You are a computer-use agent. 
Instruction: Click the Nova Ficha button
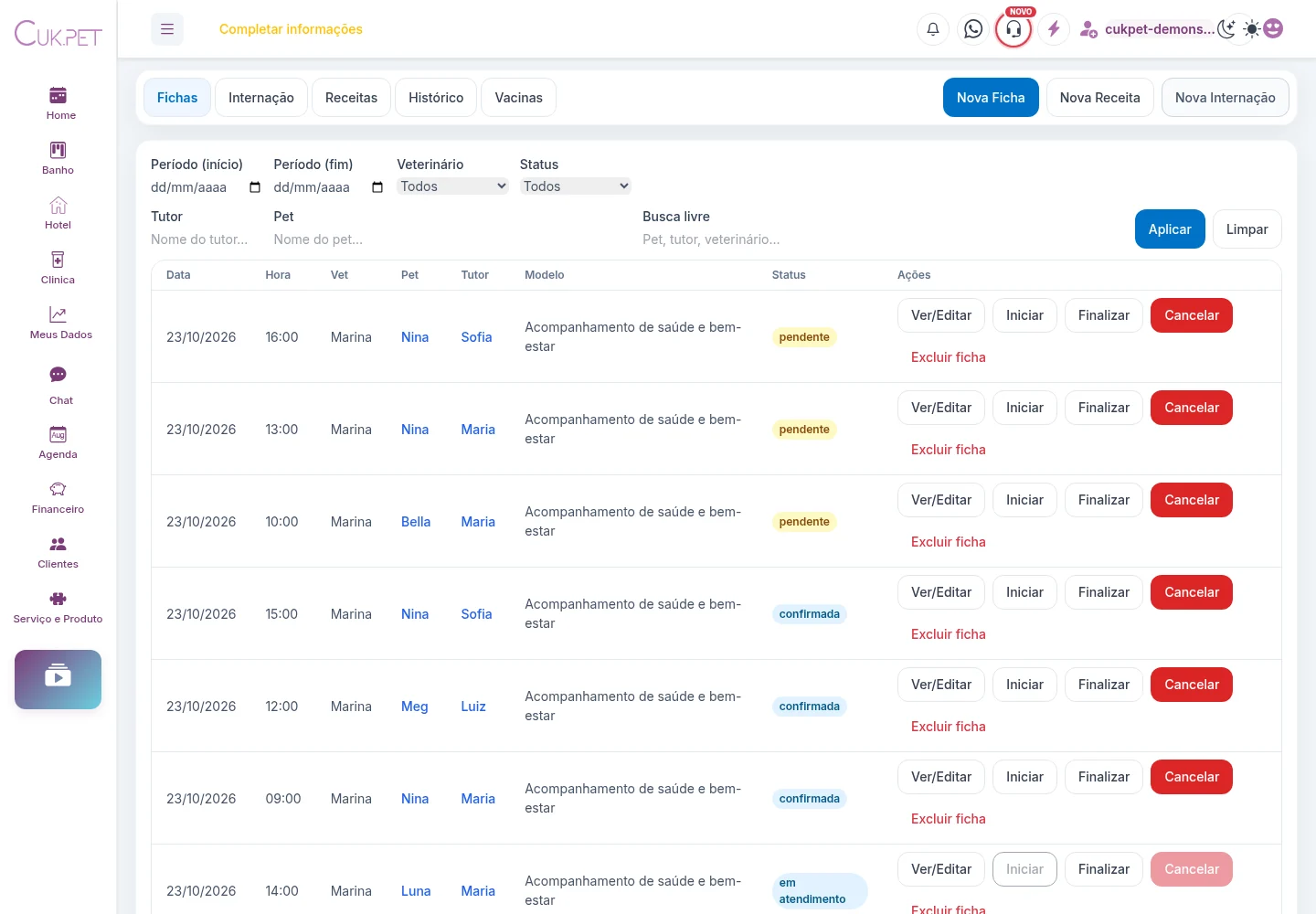tap(991, 98)
